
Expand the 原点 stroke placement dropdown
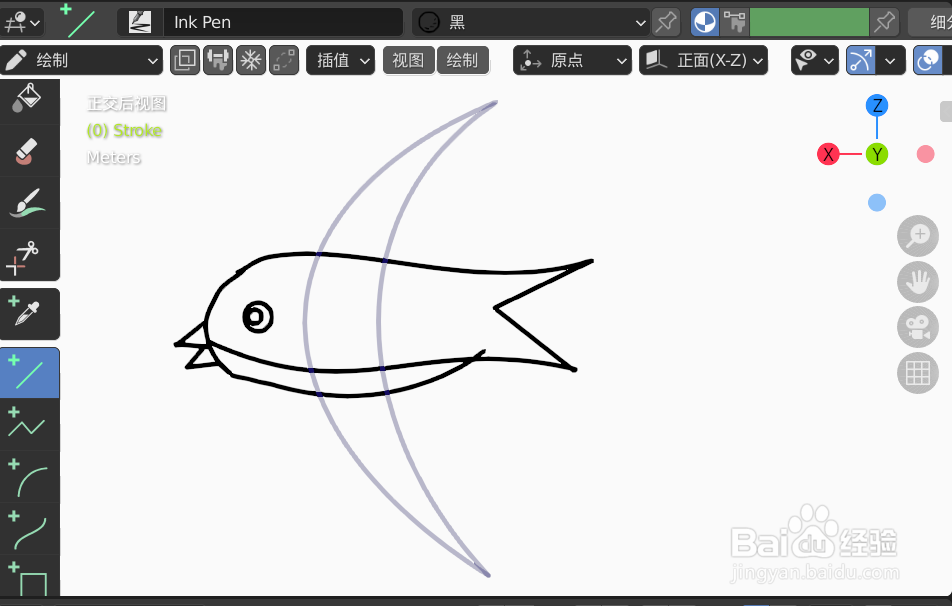pyautogui.click(x=572, y=60)
